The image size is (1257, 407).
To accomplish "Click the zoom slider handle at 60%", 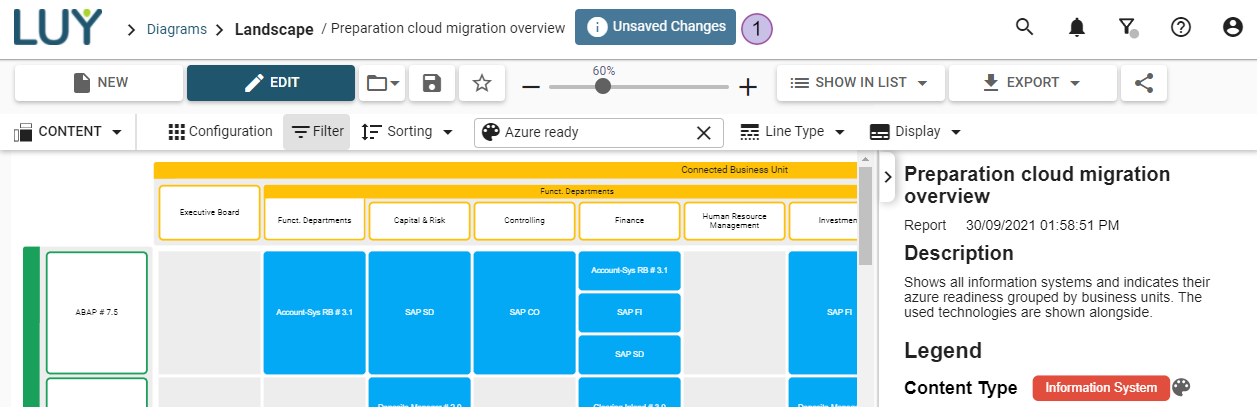I will (x=603, y=86).
